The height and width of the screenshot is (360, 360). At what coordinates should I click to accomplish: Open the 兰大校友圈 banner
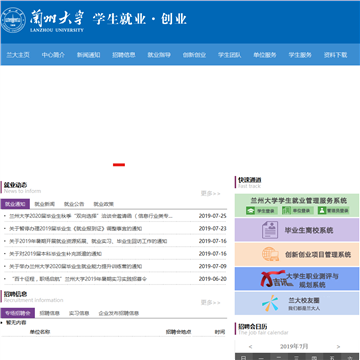(297, 303)
